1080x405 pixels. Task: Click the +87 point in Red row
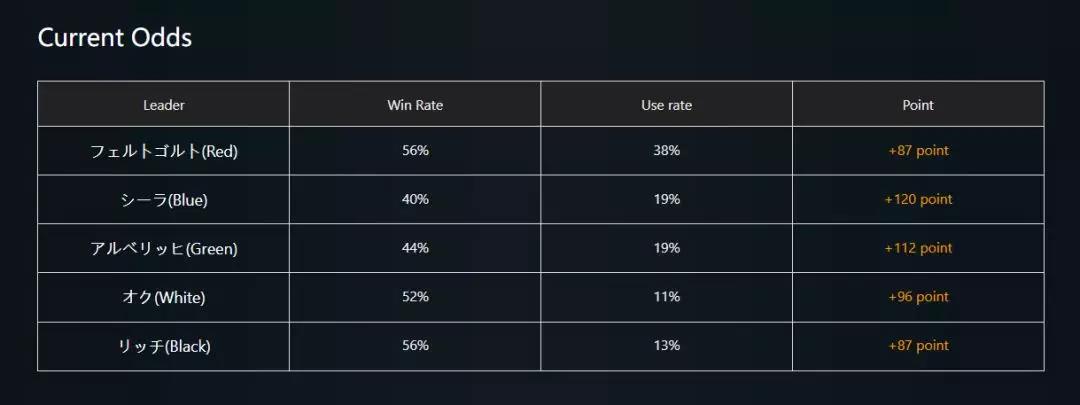(x=918, y=151)
